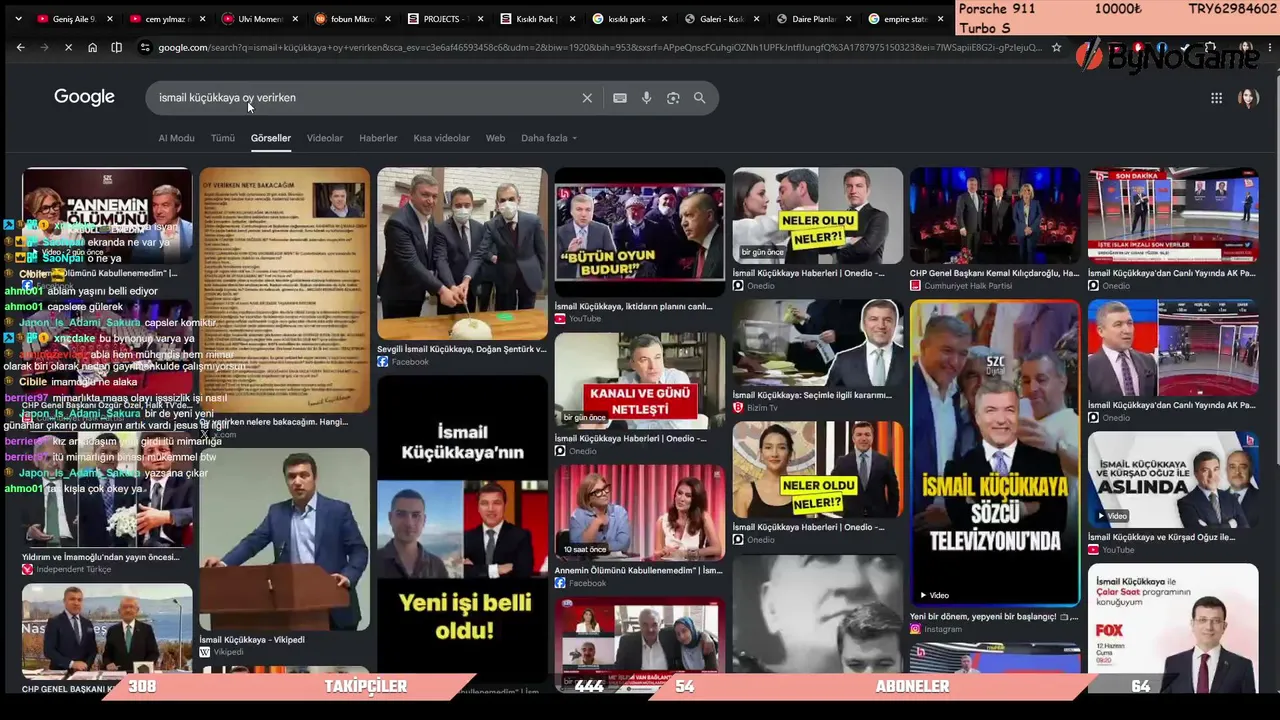Open the AI Modu search tab
The image size is (1280, 720).
pyautogui.click(x=176, y=138)
